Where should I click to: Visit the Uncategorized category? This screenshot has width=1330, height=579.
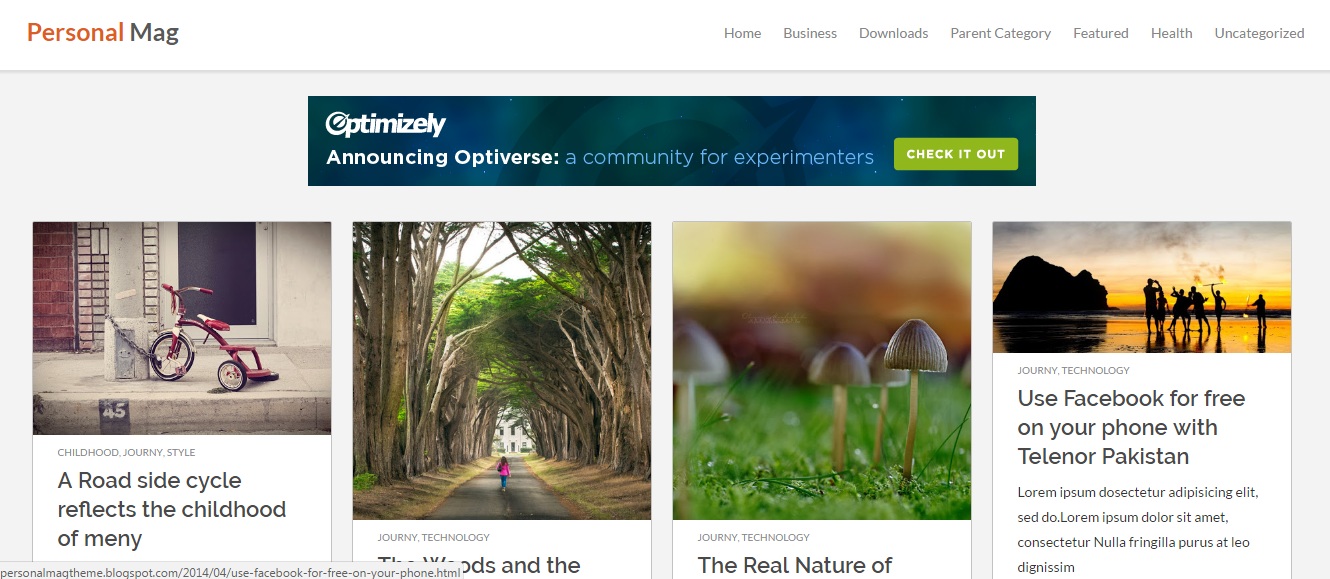[x=1259, y=33]
